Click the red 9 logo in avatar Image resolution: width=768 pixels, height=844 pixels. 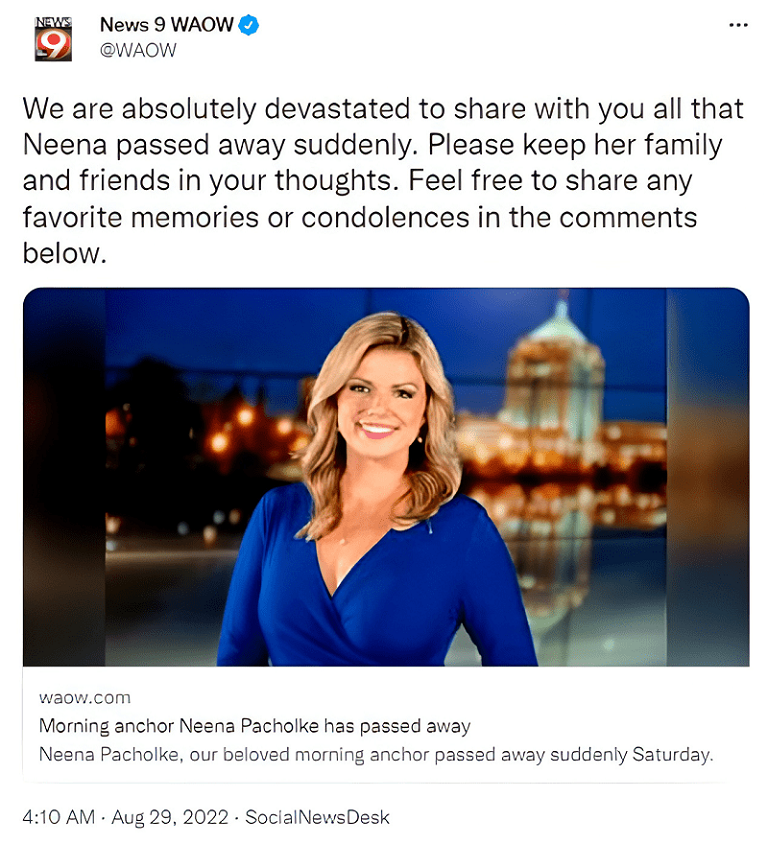coord(54,44)
